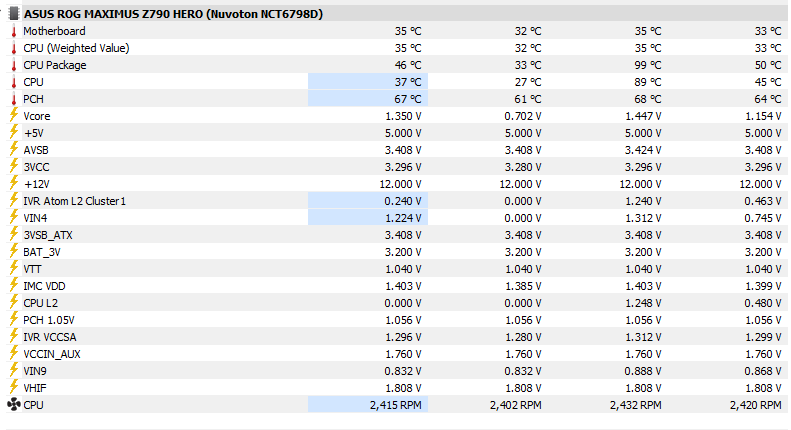791x430 pixels.
Task: Click the voltage icon next to +12V
Action: coord(13,184)
